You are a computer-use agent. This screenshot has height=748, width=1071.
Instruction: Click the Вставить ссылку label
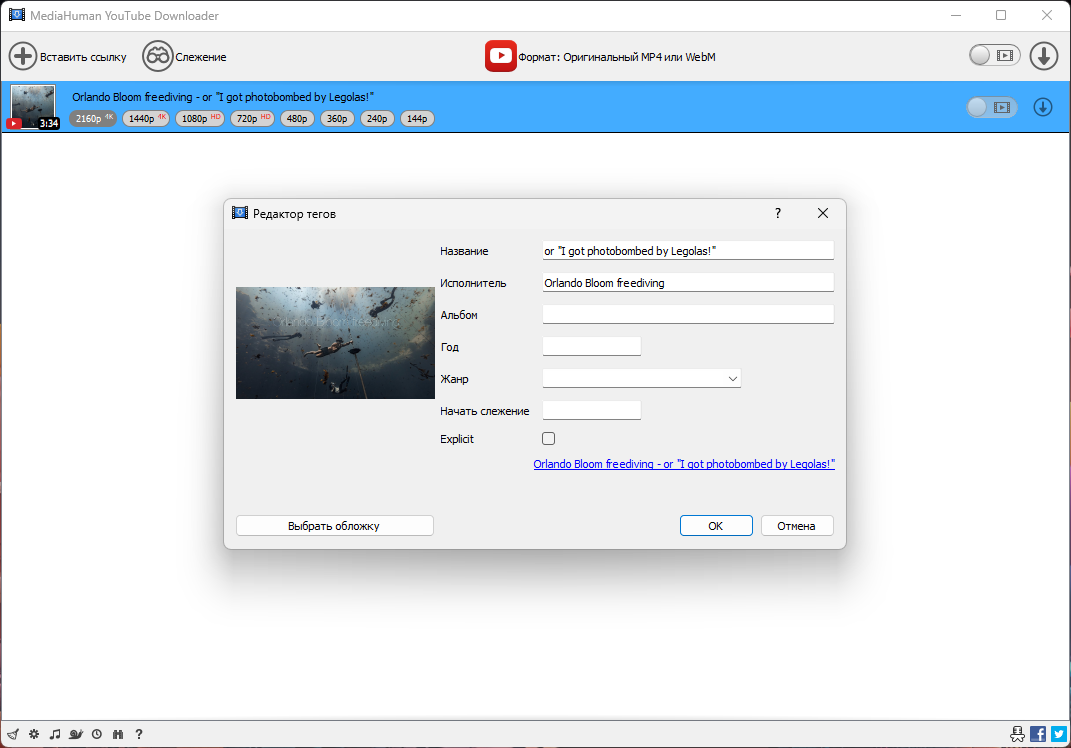(x=83, y=57)
